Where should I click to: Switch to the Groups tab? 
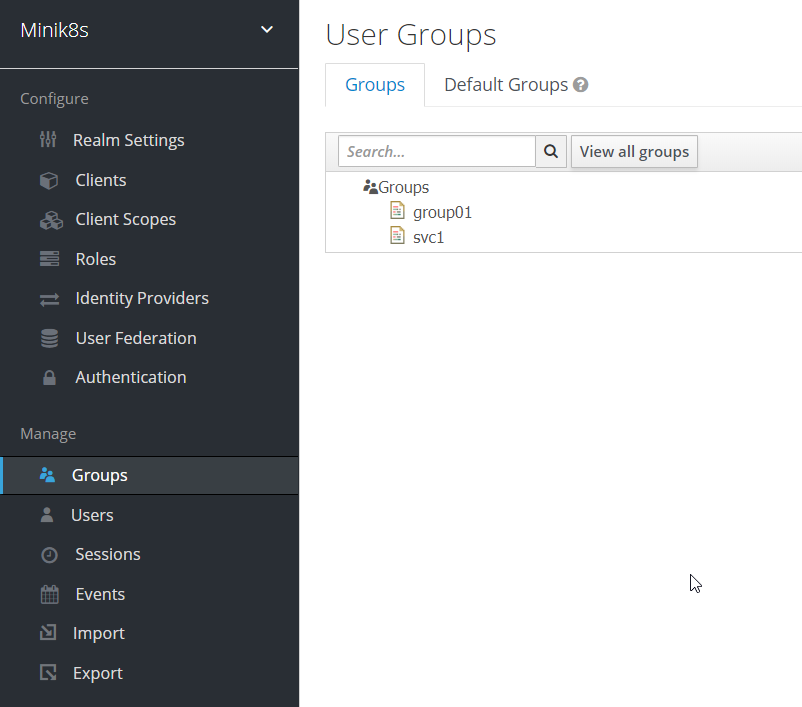pyautogui.click(x=375, y=85)
